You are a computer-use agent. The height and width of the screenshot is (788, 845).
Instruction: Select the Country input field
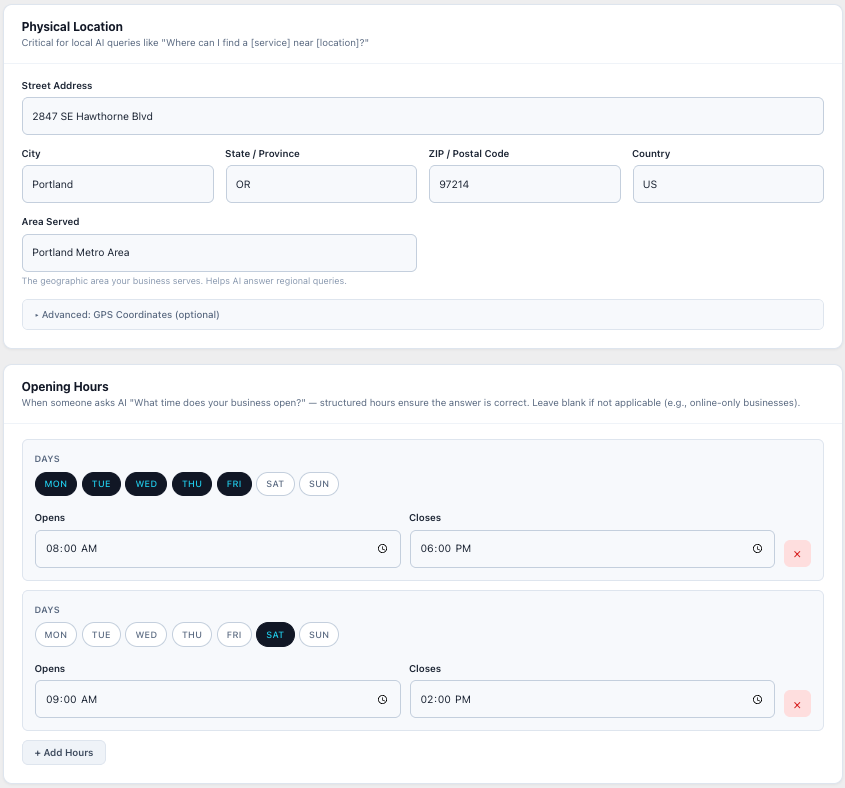pyautogui.click(x=728, y=184)
